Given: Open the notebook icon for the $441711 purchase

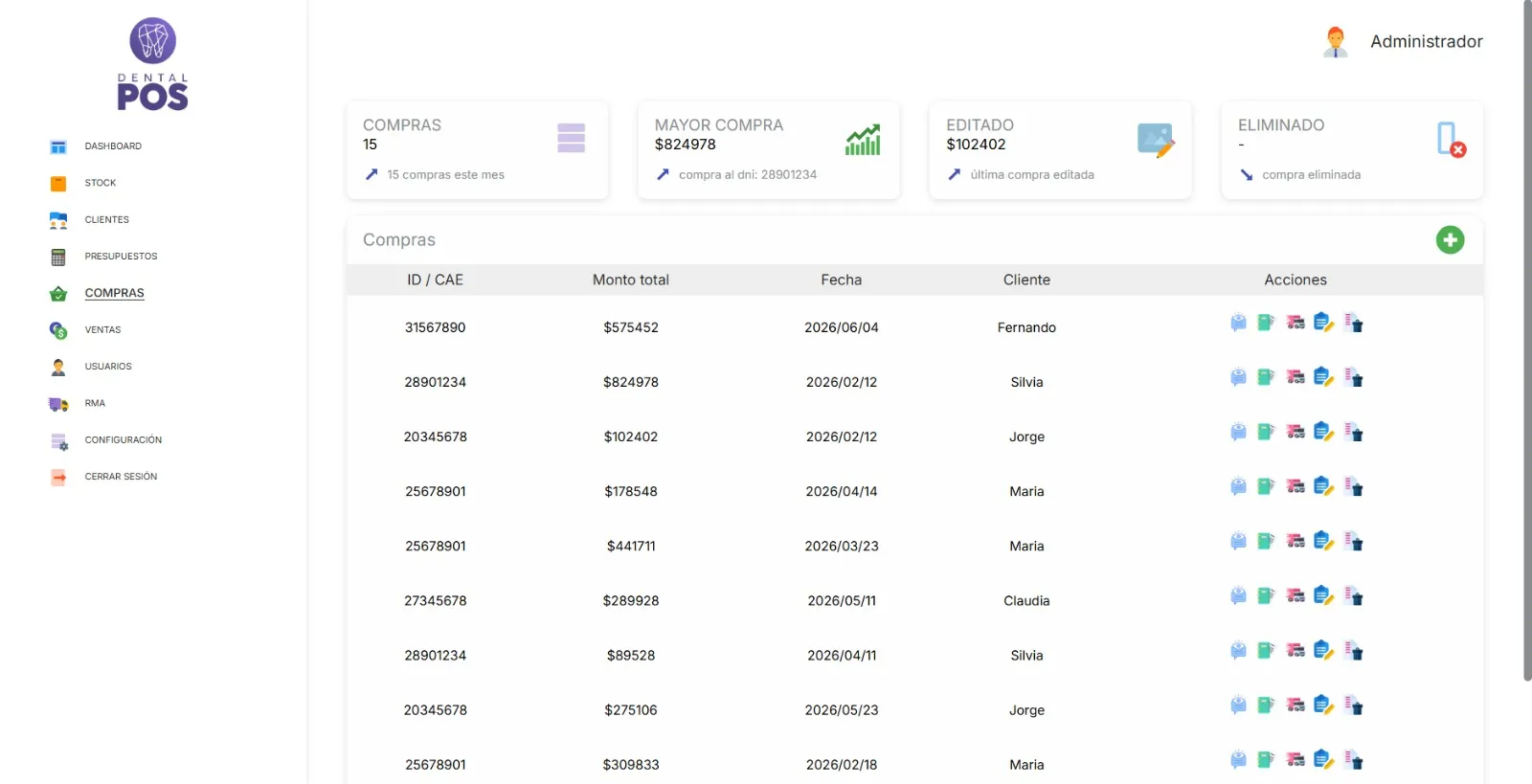Looking at the screenshot, I should (1266, 541).
